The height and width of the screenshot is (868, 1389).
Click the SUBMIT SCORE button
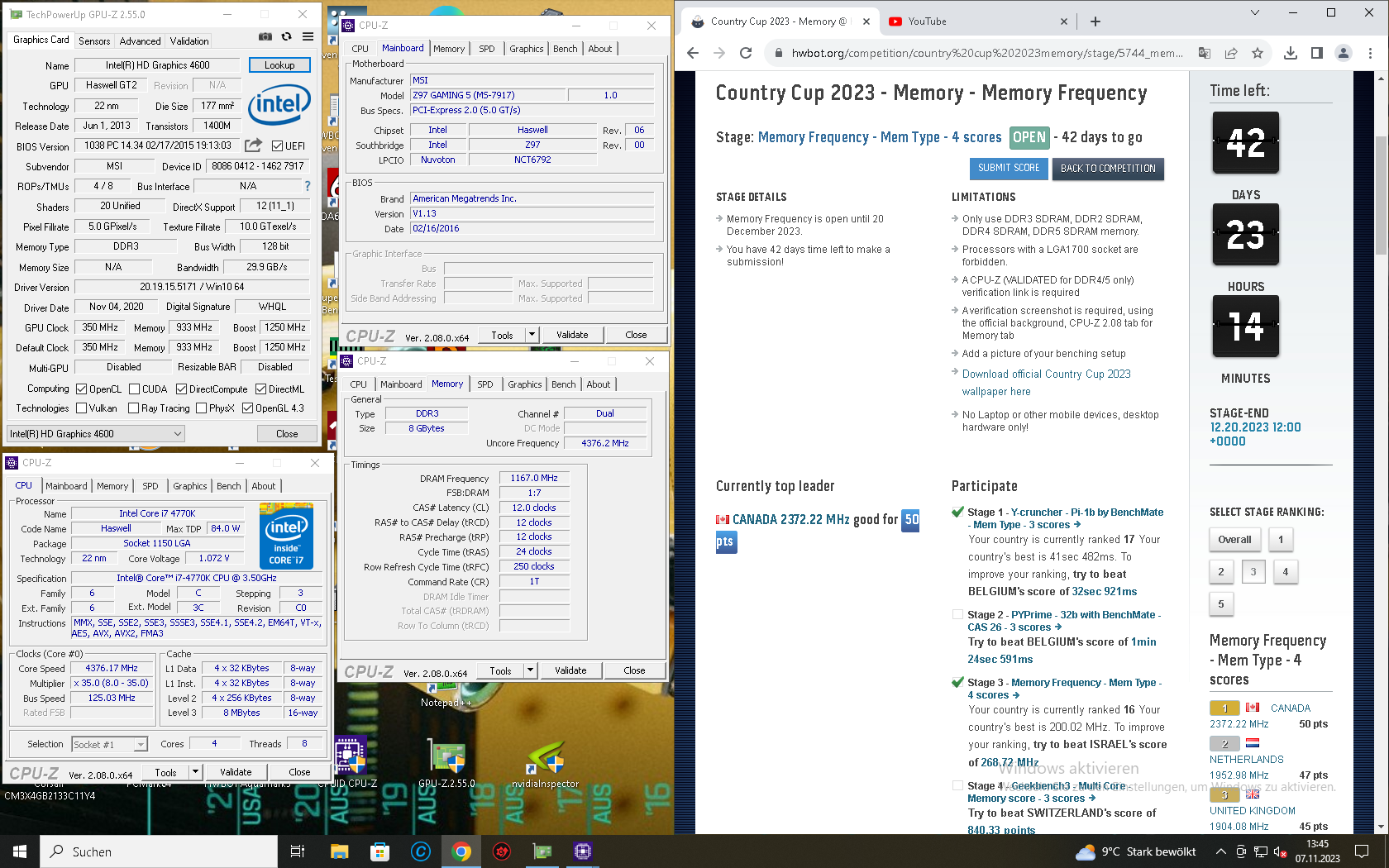(x=1009, y=169)
